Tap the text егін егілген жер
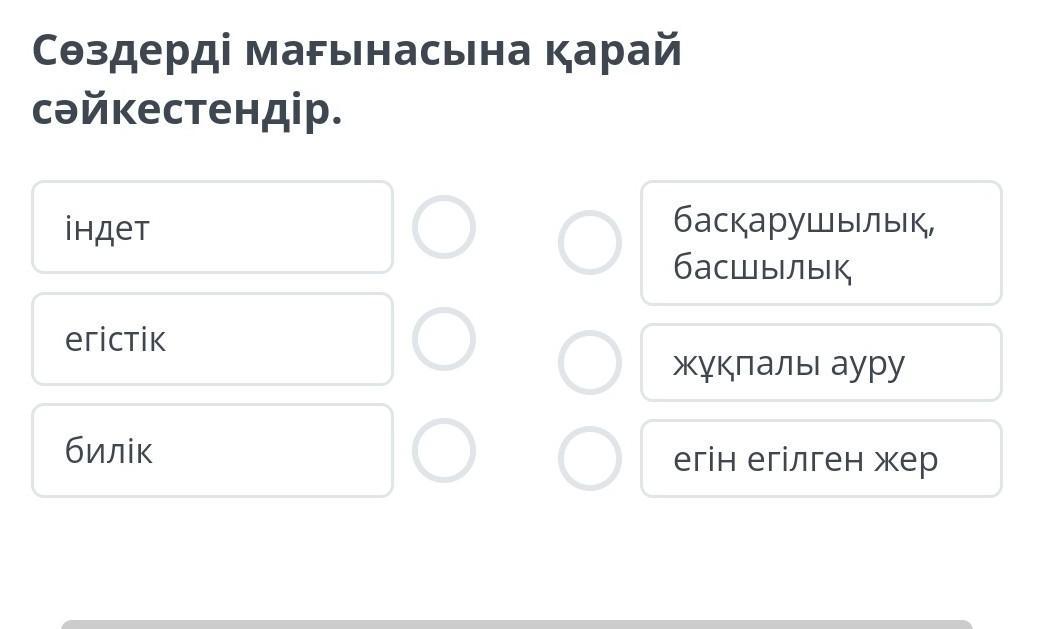This screenshot has width=1057, height=629. pos(805,459)
